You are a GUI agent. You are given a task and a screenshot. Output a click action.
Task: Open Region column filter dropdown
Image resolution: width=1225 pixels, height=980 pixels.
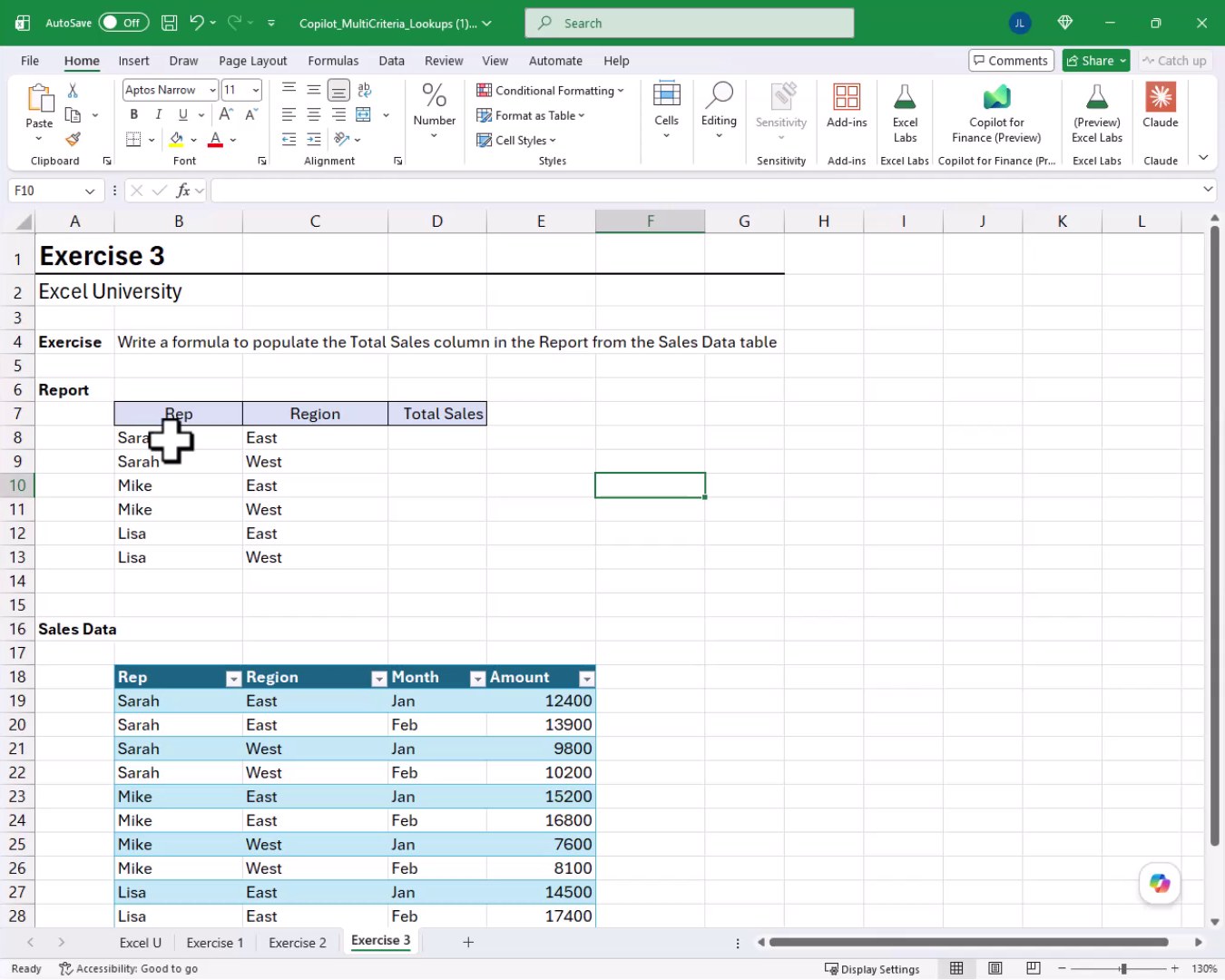click(379, 678)
